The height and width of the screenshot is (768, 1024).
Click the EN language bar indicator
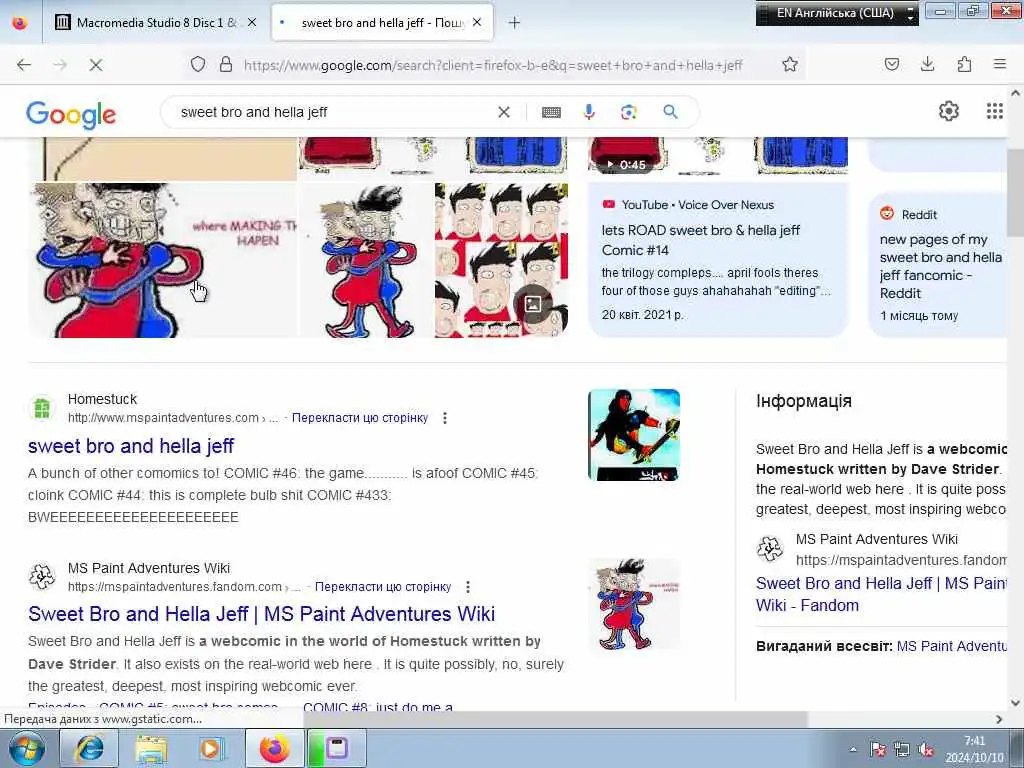coord(835,13)
